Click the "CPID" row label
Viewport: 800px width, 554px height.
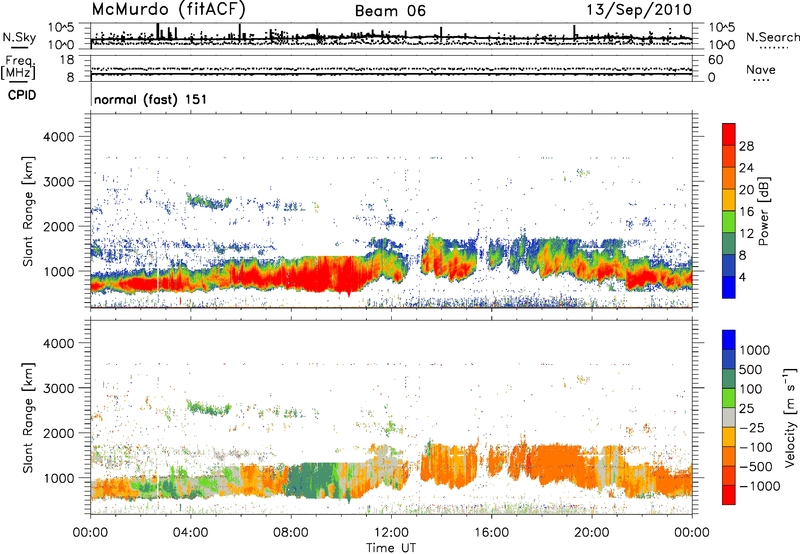click(x=21, y=95)
